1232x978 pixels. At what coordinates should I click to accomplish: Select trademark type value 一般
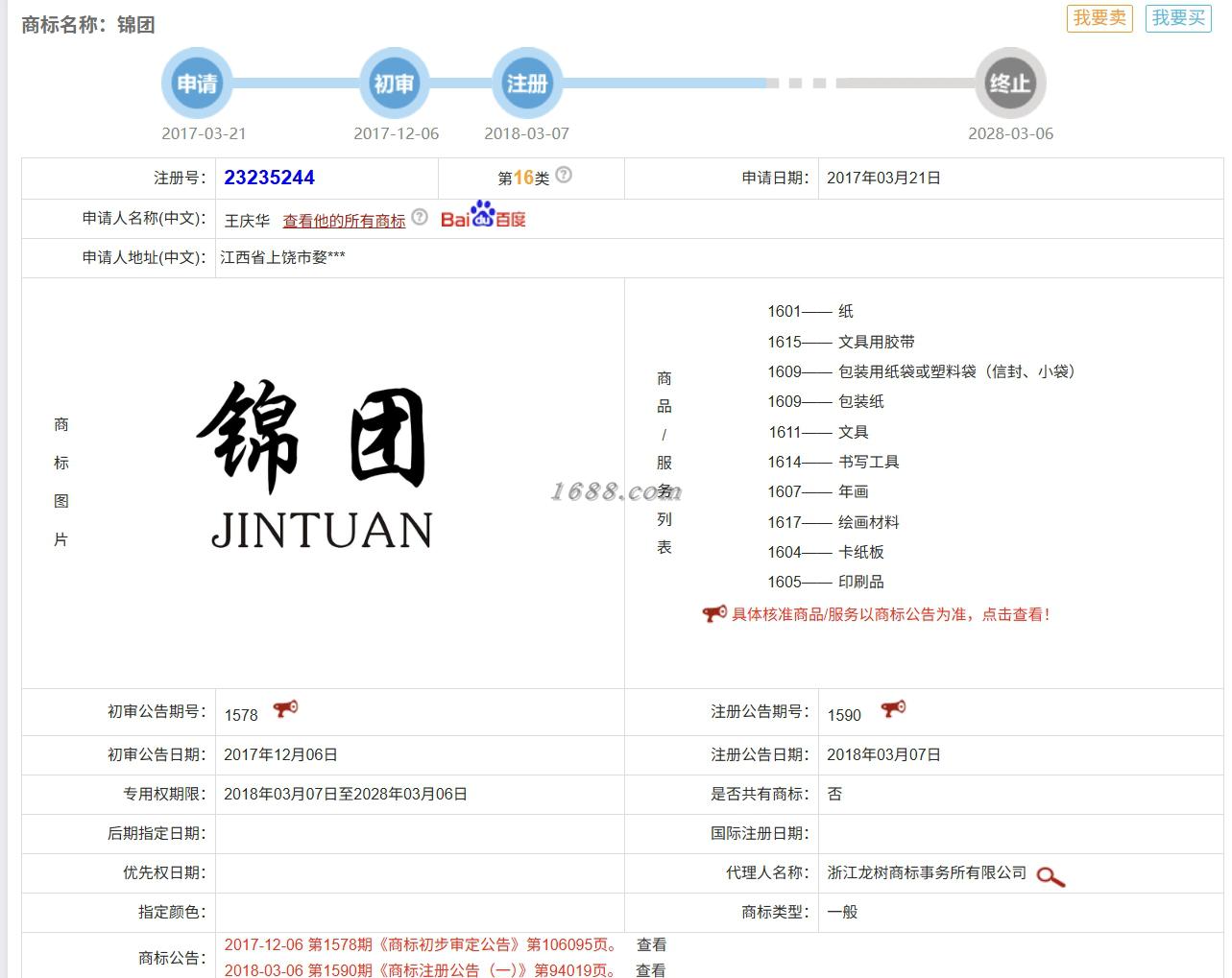pos(842,912)
